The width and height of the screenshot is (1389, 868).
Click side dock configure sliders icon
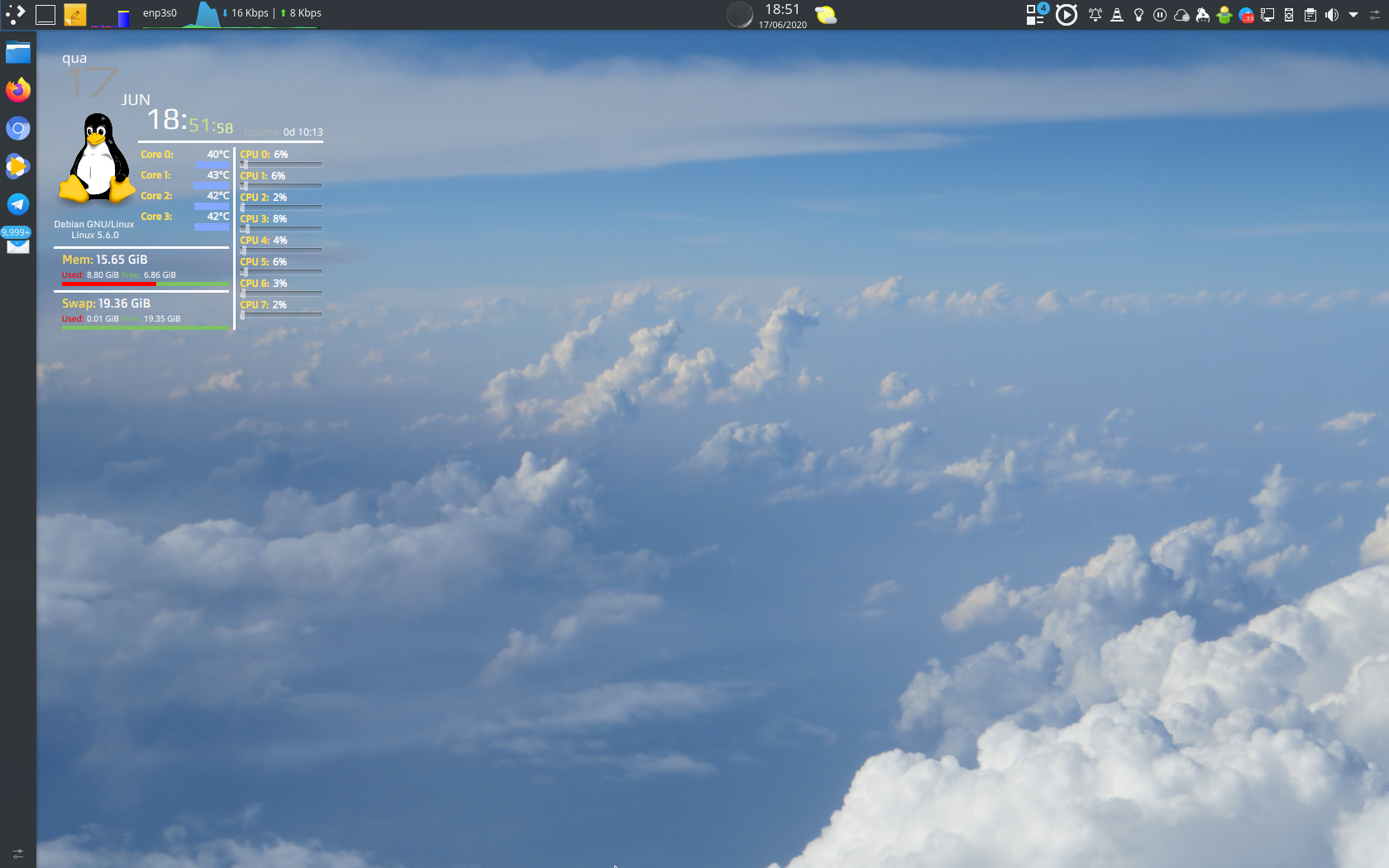click(18, 853)
